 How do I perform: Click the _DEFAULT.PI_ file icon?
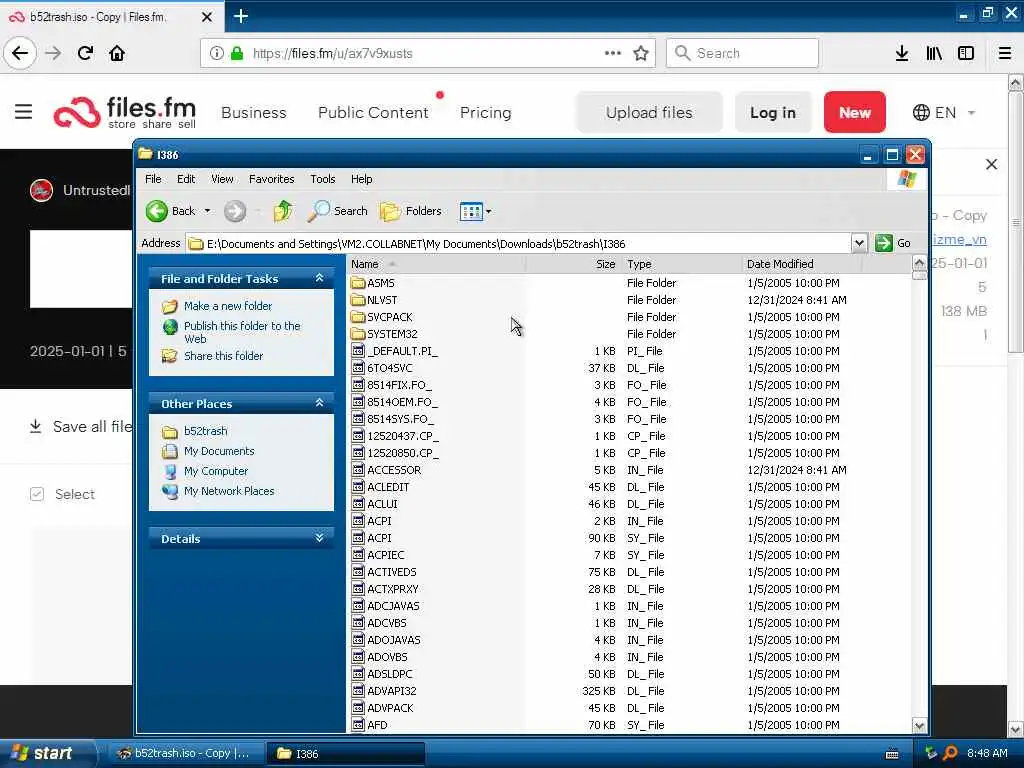(358, 351)
